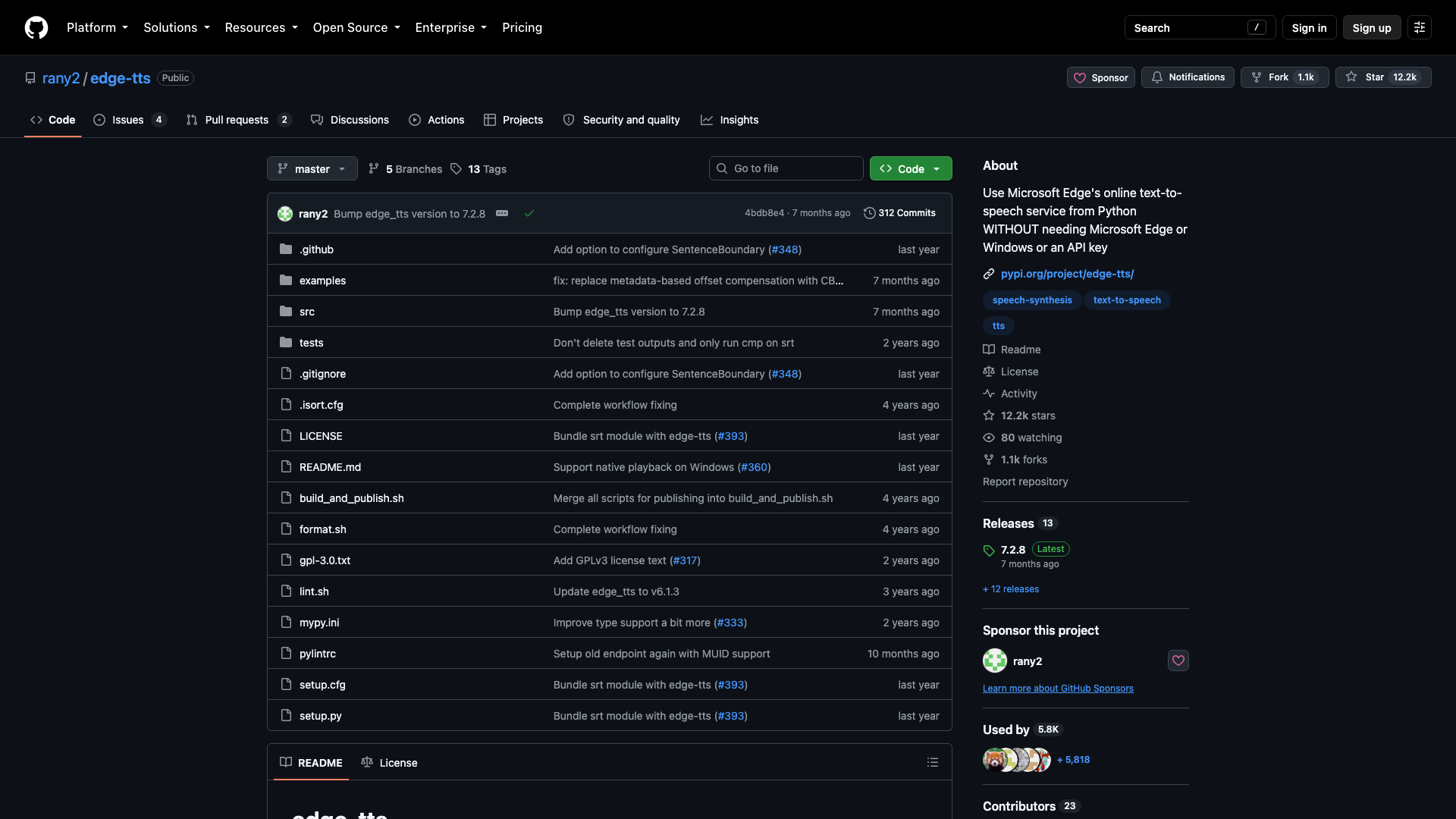Switch to the Pull requests tab
This screenshot has height=819, width=1456.
(x=239, y=120)
